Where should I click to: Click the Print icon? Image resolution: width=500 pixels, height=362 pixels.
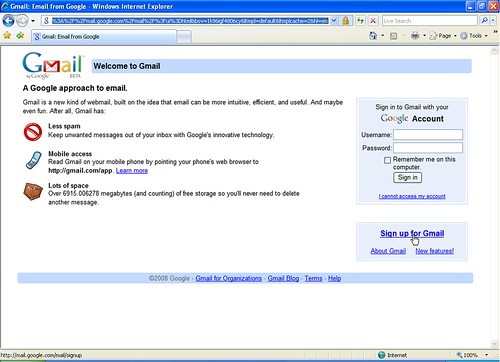pyautogui.click(x=415, y=35)
